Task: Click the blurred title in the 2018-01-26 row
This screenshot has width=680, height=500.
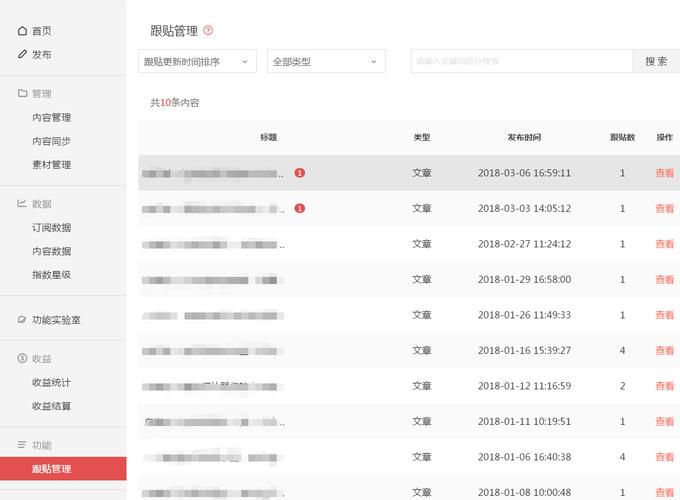Action: coord(213,316)
